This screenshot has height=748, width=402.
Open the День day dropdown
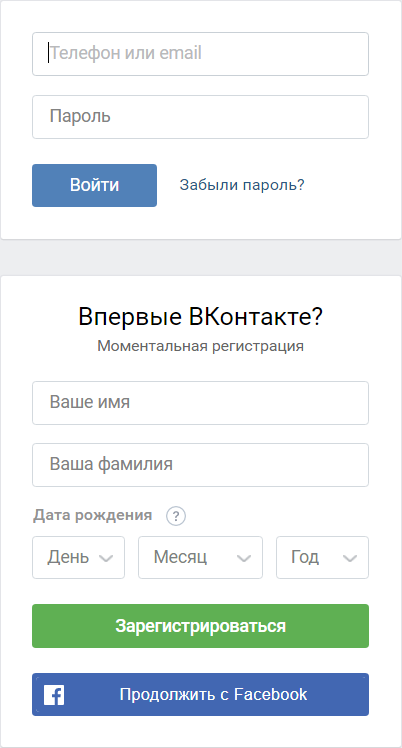(x=78, y=557)
